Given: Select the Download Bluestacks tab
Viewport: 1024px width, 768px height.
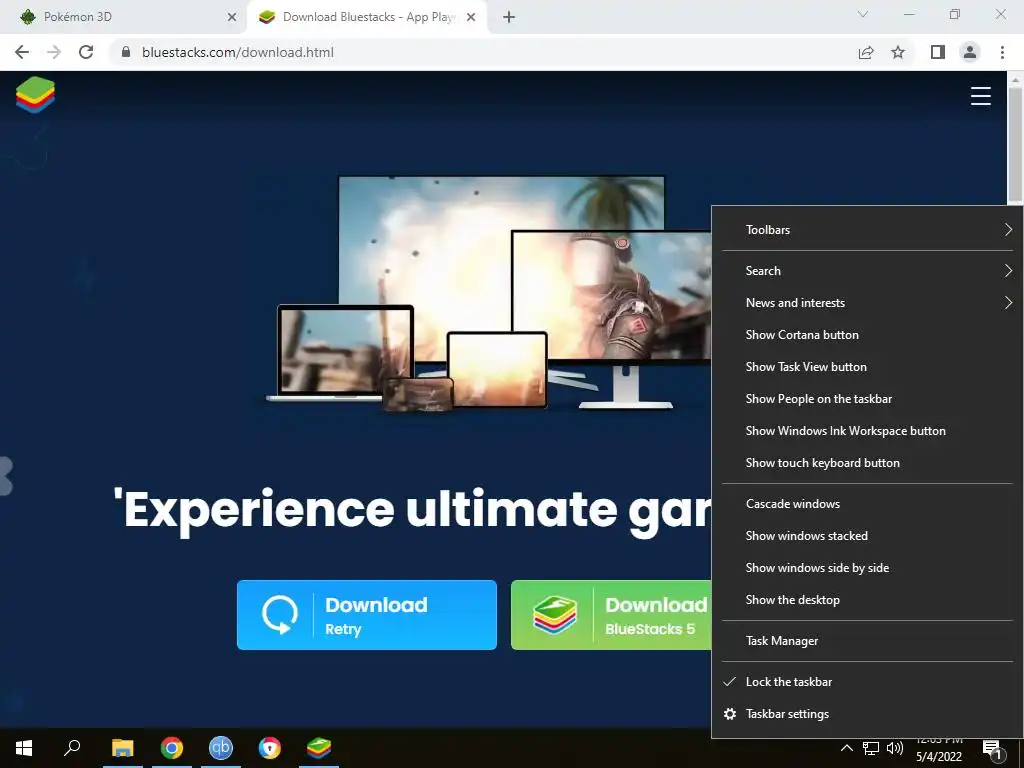Looking at the screenshot, I should tap(367, 18).
